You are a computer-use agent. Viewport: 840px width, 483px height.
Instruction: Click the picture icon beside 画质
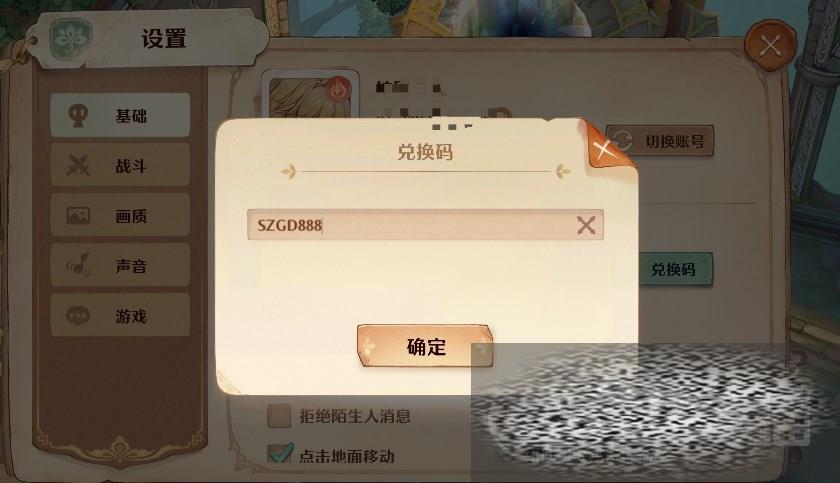click(x=78, y=215)
